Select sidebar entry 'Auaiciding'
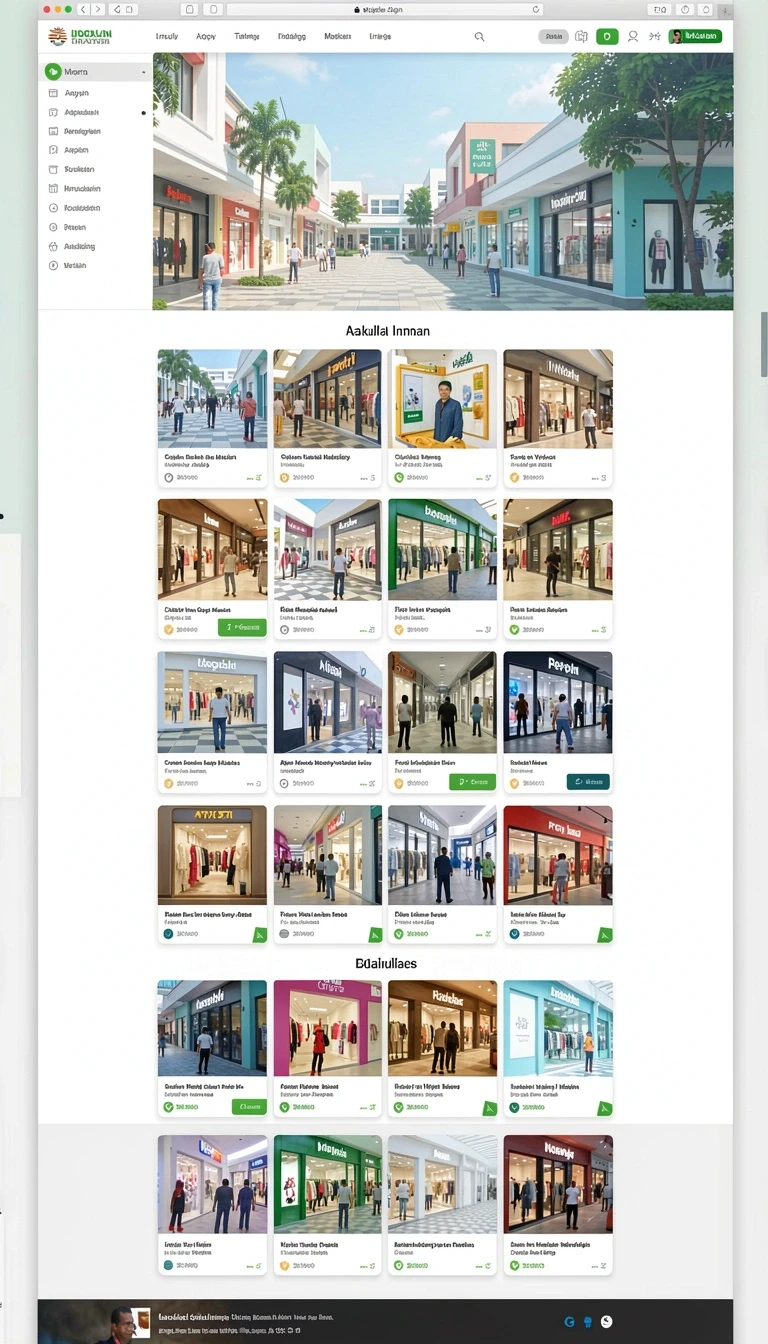The height and width of the screenshot is (1344, 768). [x=79, y=246]
